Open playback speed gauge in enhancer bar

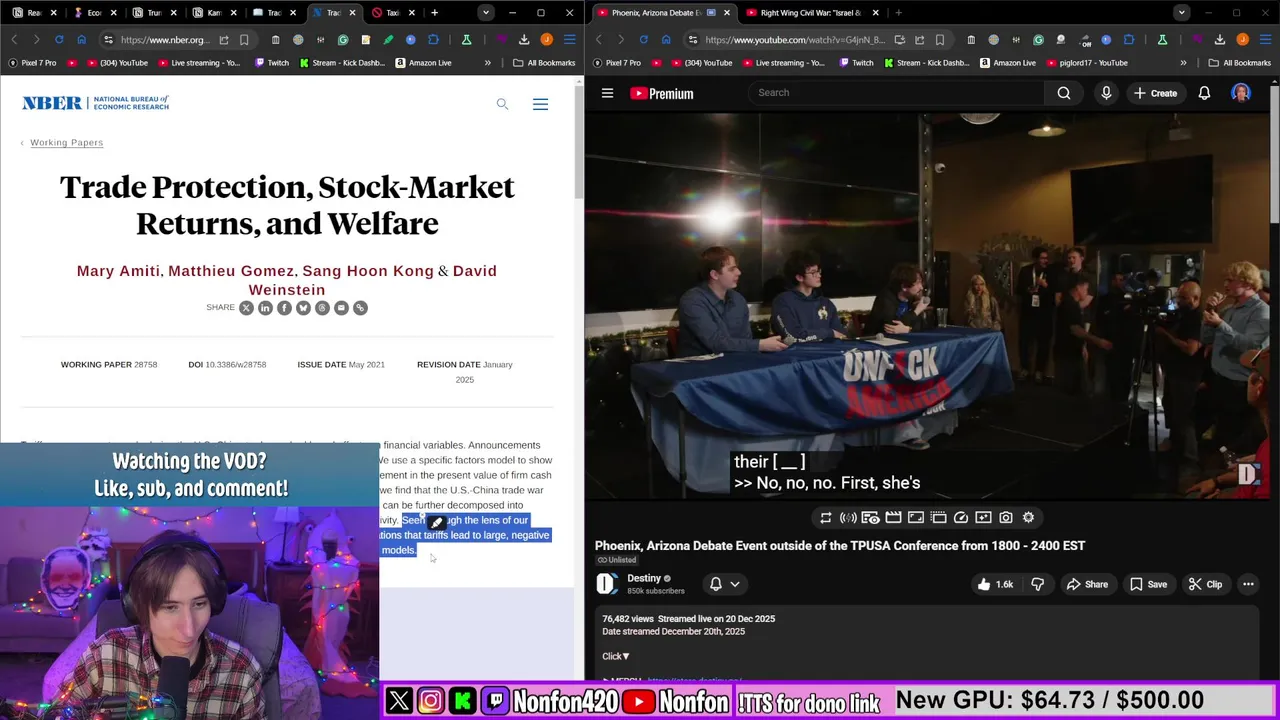961,518
